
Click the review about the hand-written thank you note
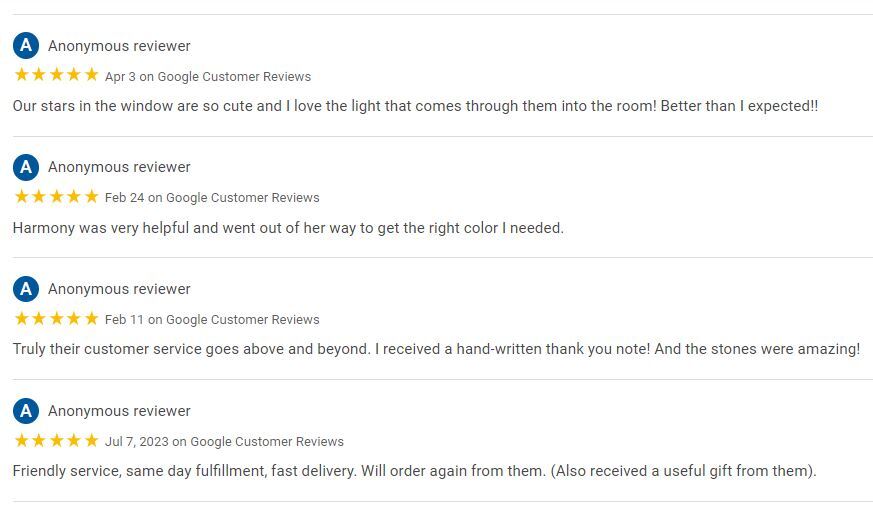coord(436,349)
